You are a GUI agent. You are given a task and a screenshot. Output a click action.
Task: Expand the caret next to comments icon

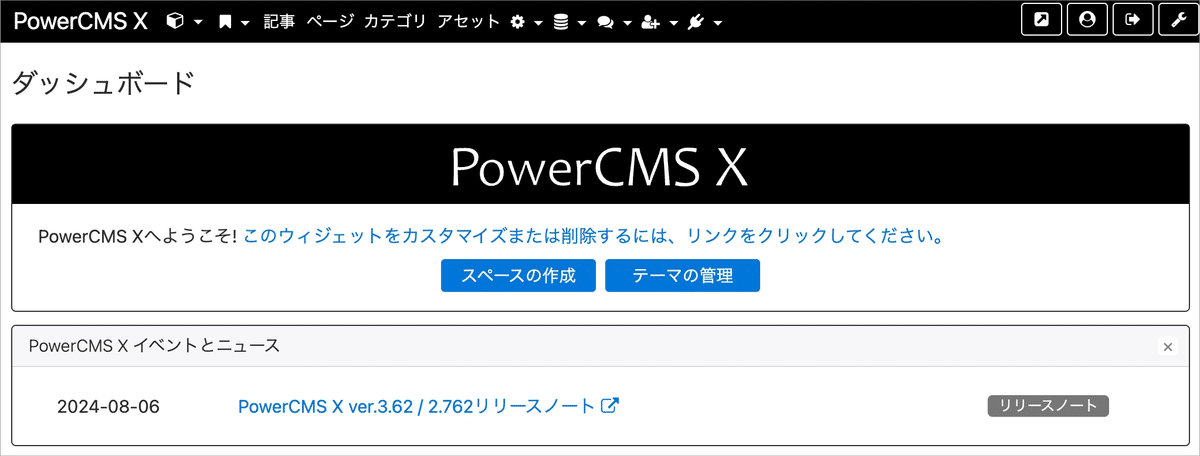[627, 22]
